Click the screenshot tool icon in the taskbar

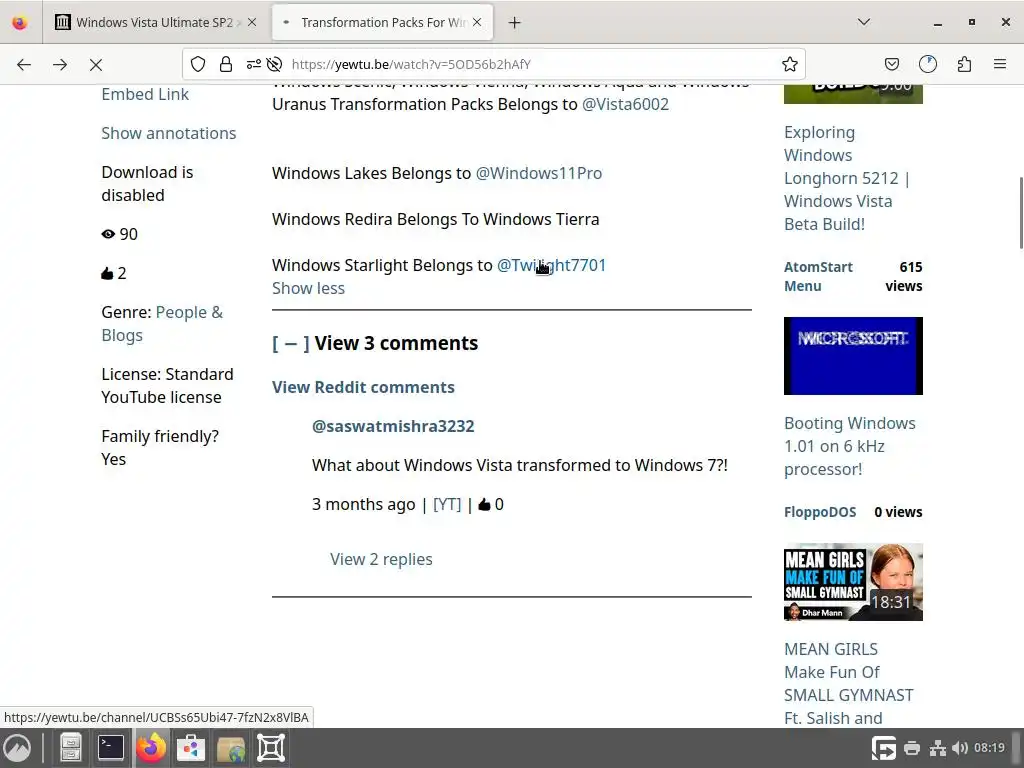[x=271, y=748]
